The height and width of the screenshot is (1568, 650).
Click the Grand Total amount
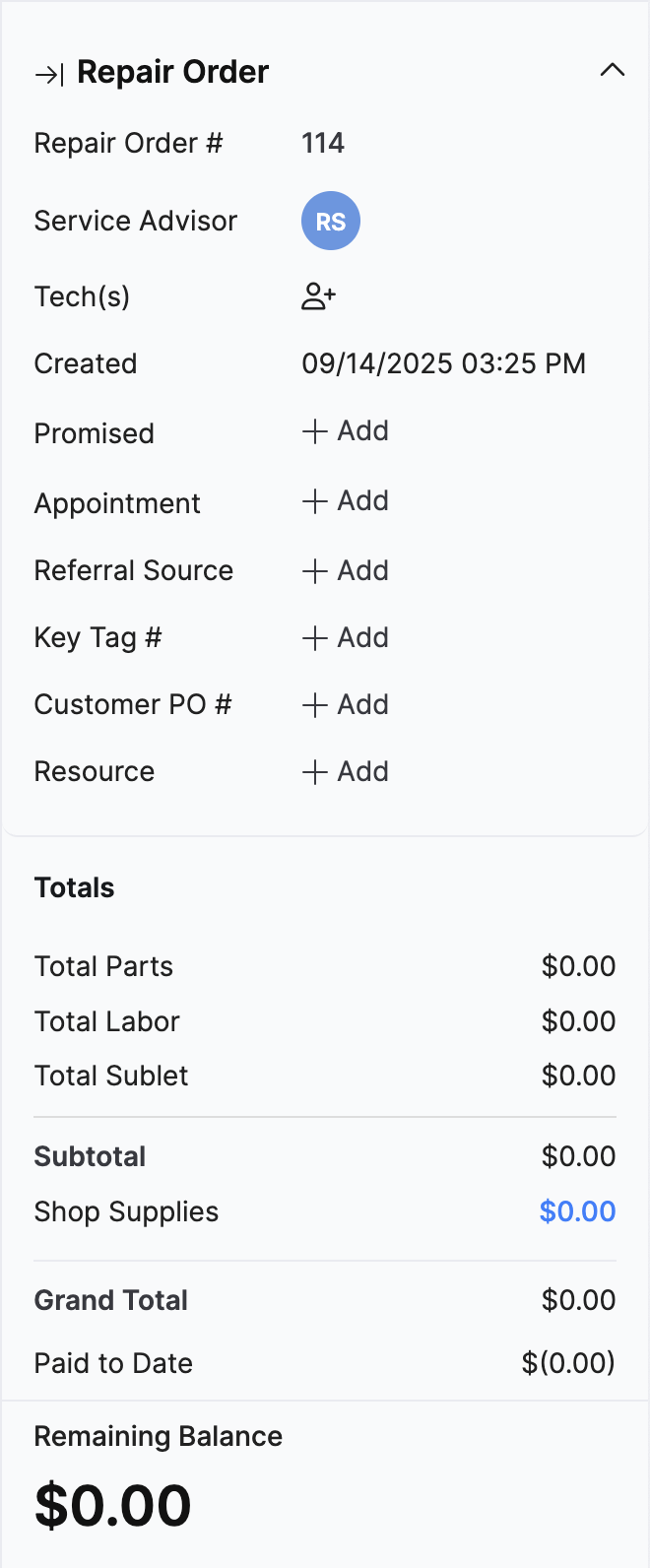578,1300
